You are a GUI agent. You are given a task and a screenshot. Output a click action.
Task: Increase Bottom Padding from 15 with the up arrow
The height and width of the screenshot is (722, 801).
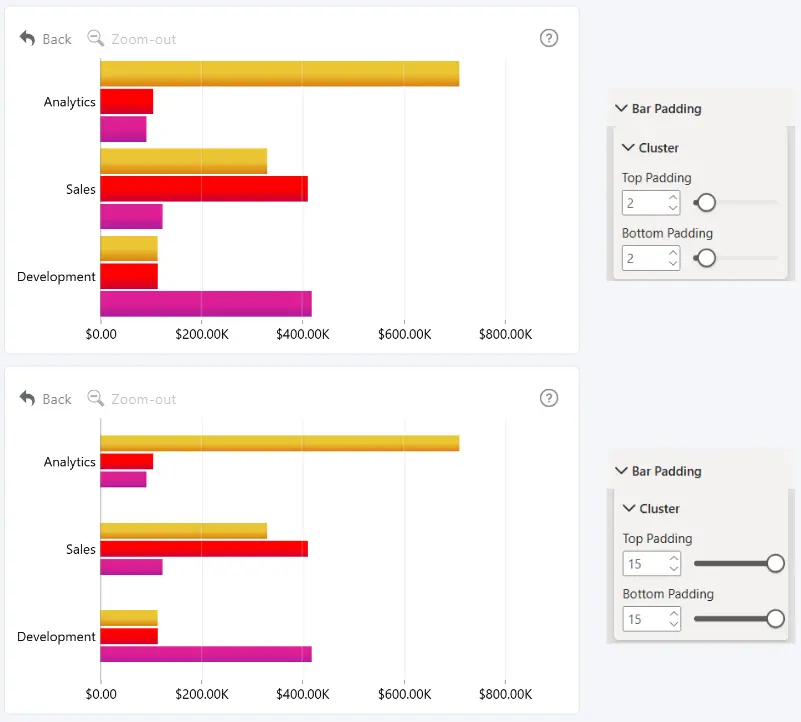674,614
